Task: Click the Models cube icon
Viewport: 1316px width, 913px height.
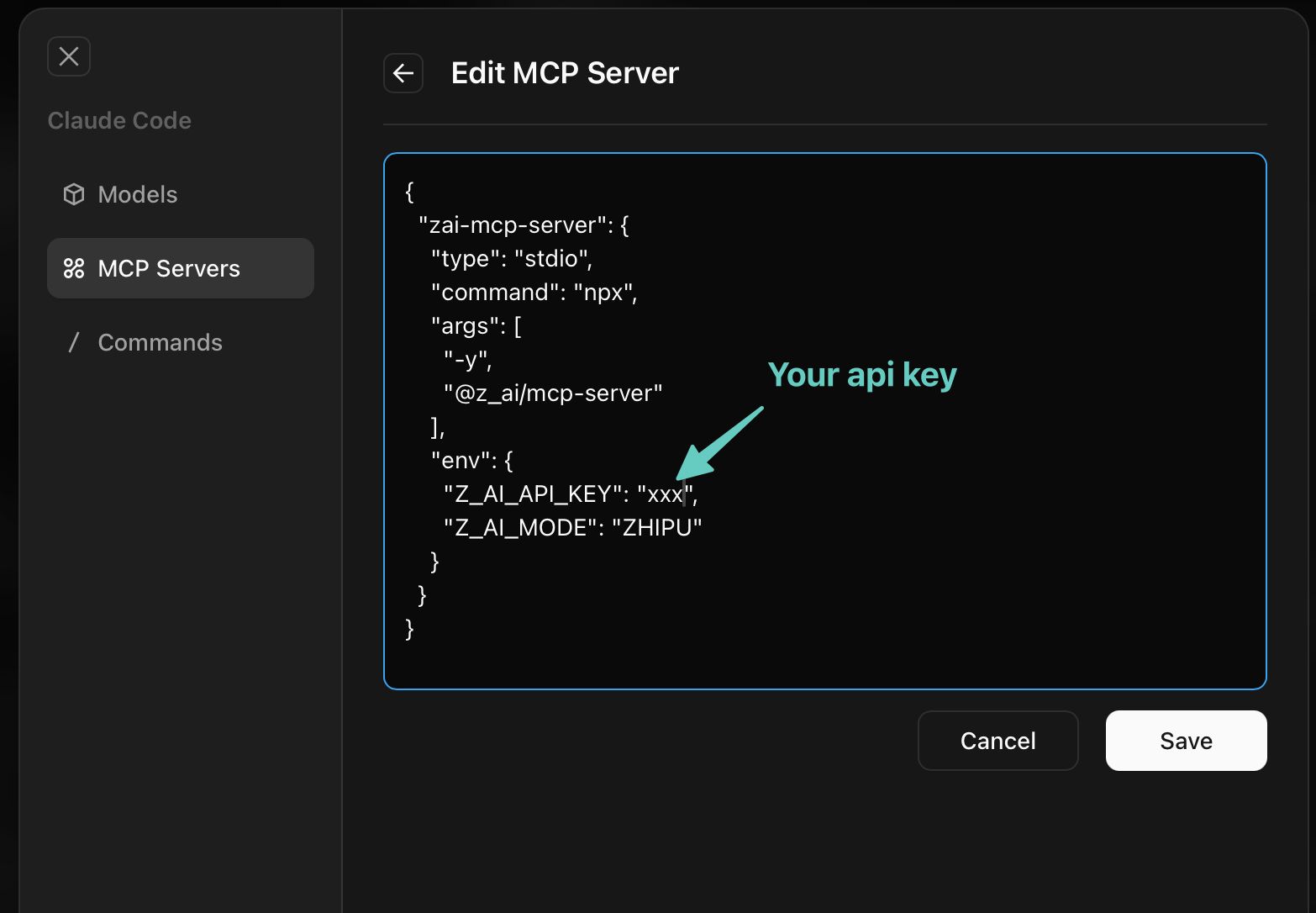Action: 74,194
